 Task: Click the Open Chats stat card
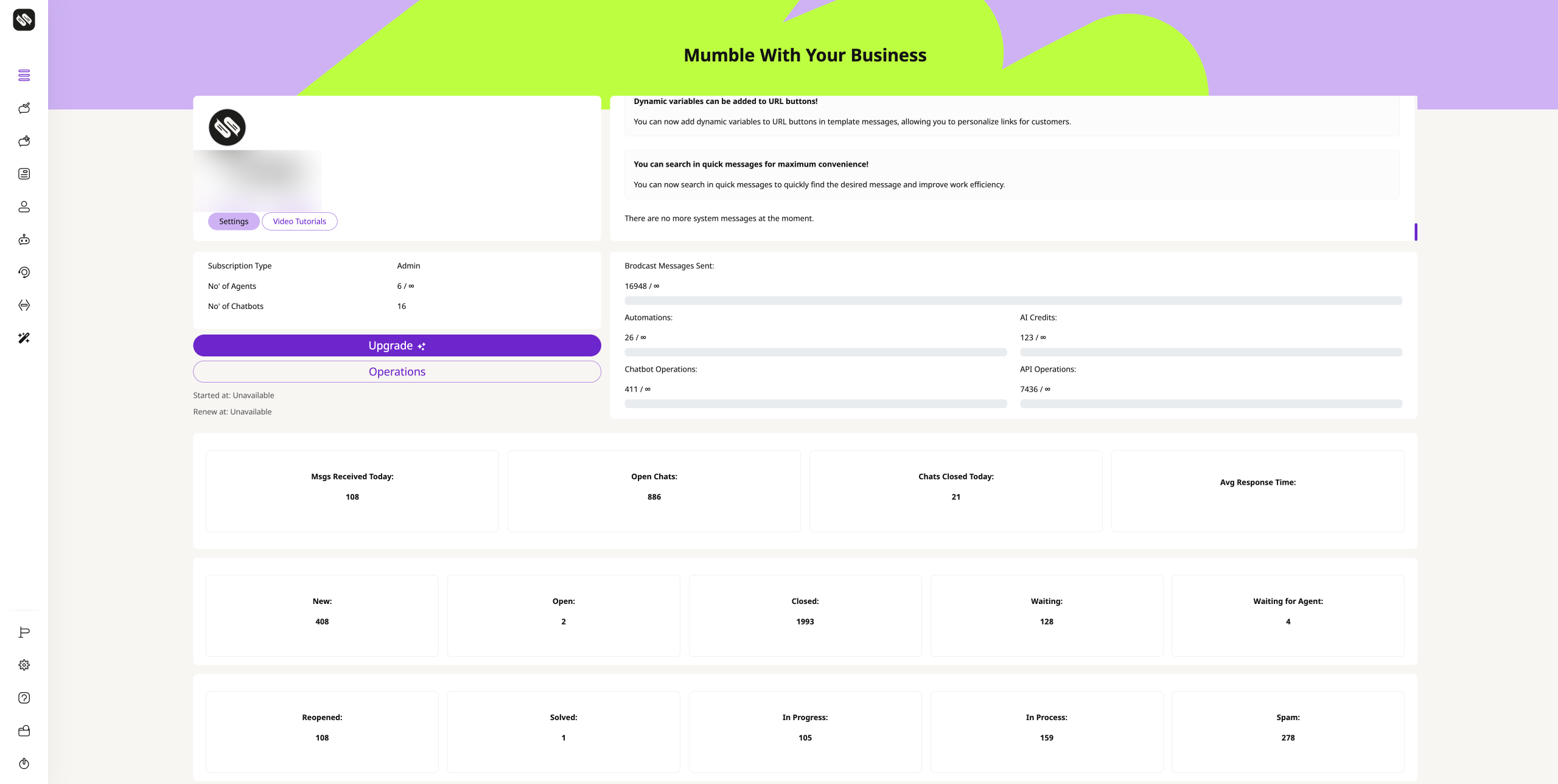[x=654, y=491]
